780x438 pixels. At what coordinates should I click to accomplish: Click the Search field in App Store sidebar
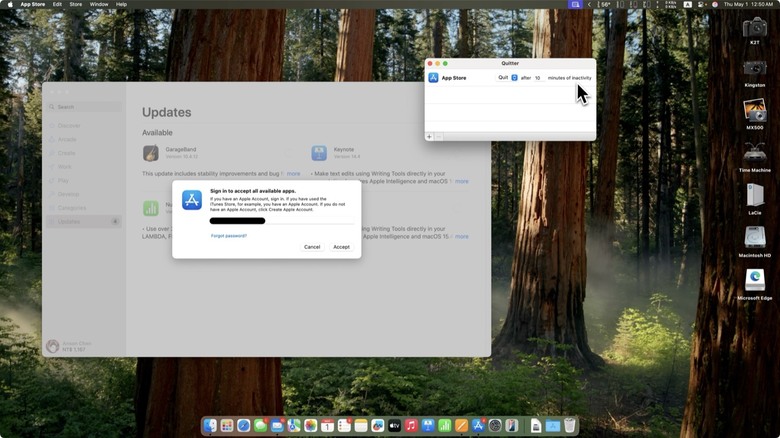[85, 107]
